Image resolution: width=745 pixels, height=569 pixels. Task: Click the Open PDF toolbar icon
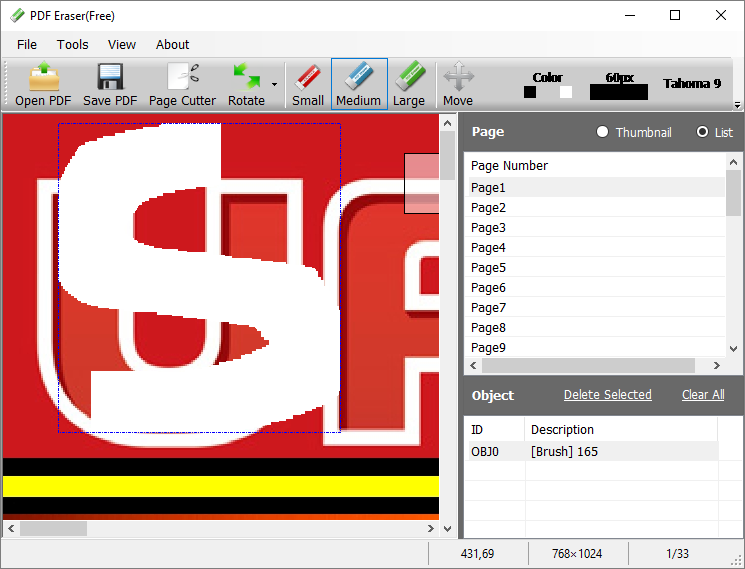(43, 84)
